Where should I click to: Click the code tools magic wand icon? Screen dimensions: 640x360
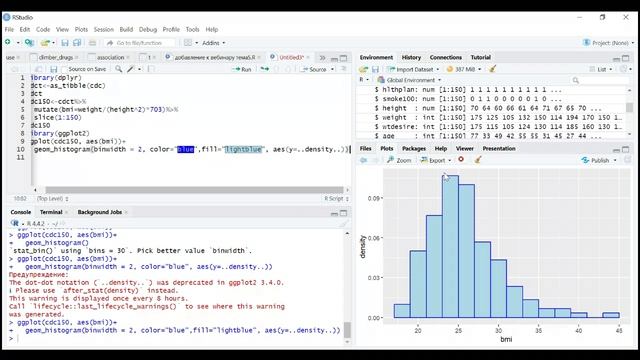click(131, 69)
